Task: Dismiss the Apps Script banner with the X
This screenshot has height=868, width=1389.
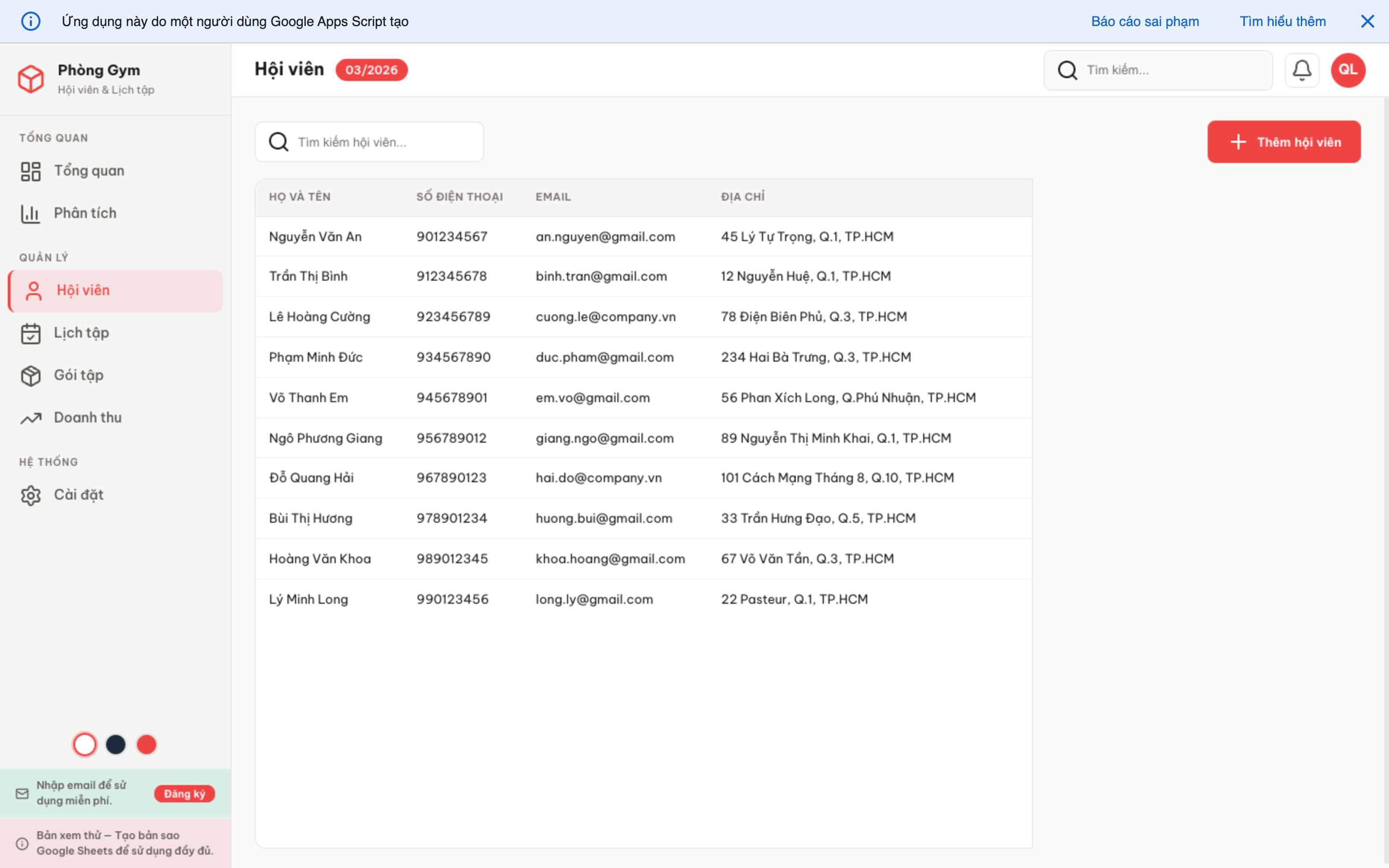Action: (1368, 21)
